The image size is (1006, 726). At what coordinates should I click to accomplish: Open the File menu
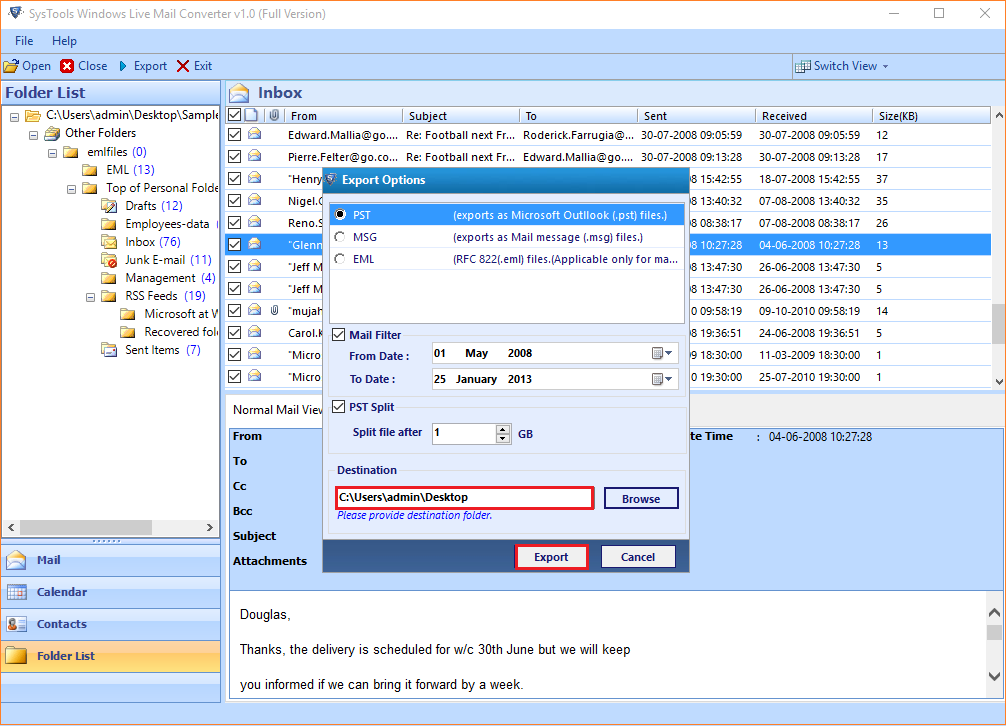click(24, 40)
